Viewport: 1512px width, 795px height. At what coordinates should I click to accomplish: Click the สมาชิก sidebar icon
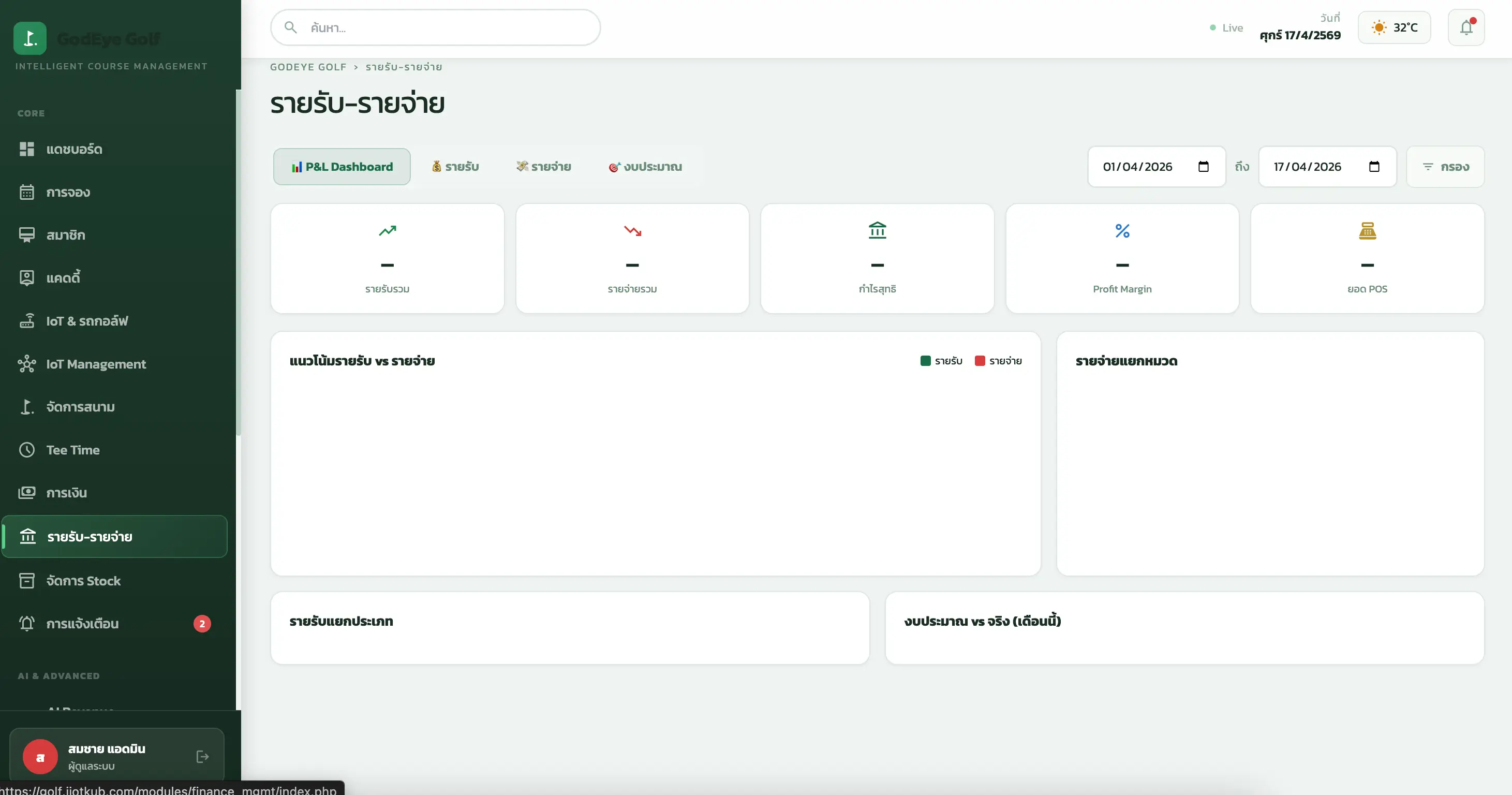[x=27, y=235]
